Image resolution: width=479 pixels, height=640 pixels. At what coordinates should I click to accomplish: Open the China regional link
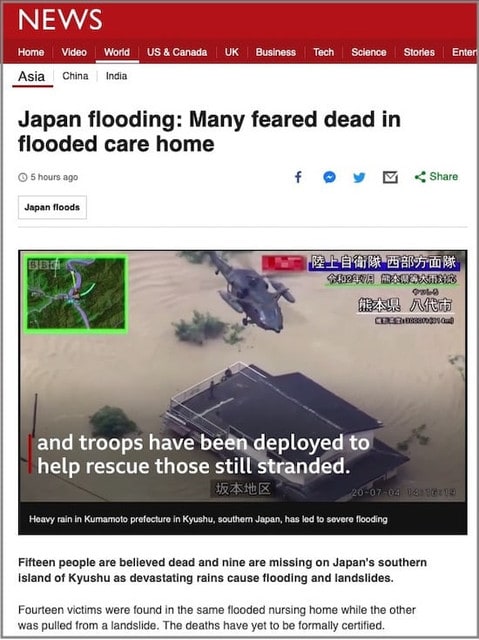75,76
